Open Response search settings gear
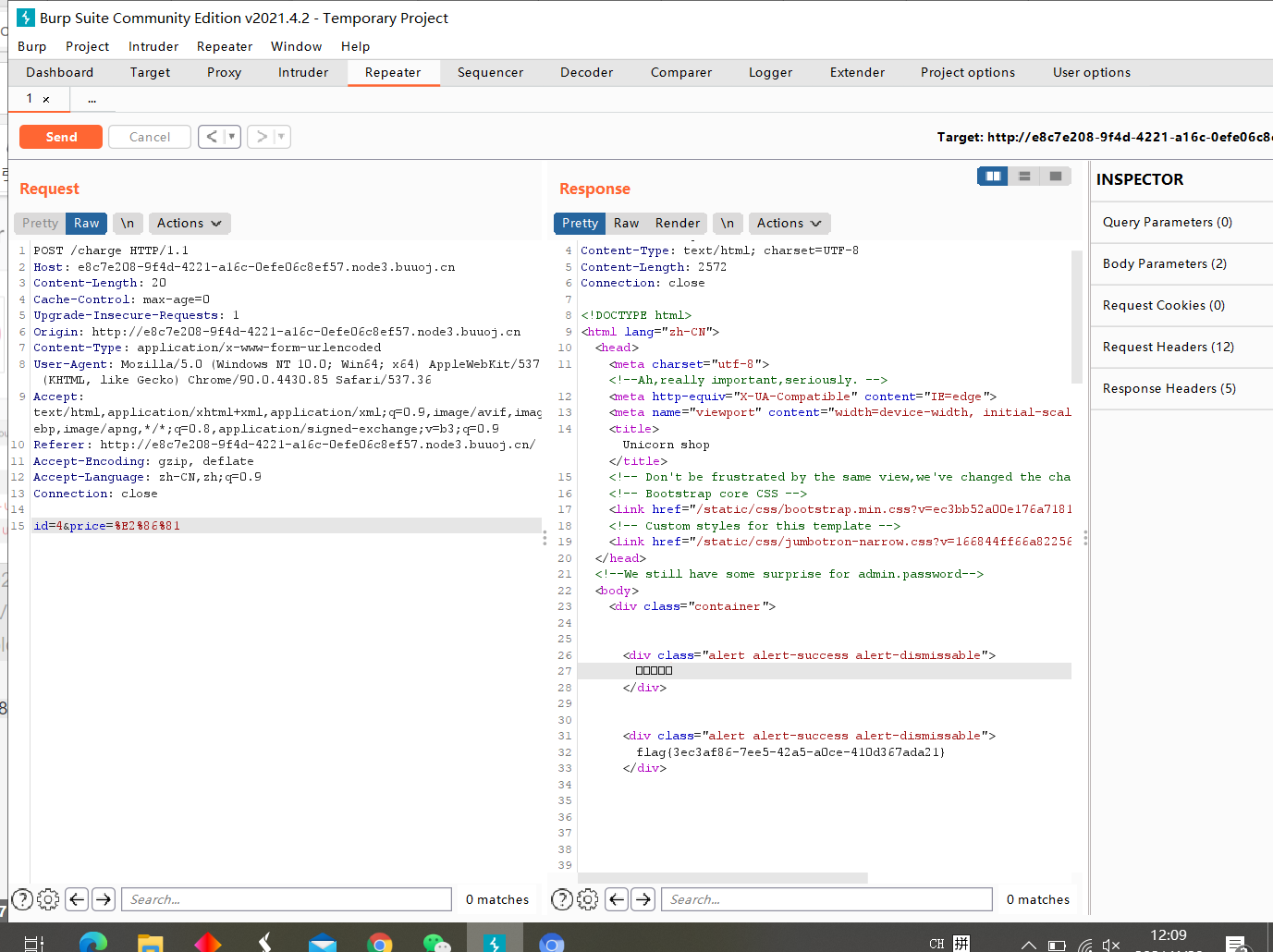The height and width of the screenshot is (952, 1273). (588, 899)
